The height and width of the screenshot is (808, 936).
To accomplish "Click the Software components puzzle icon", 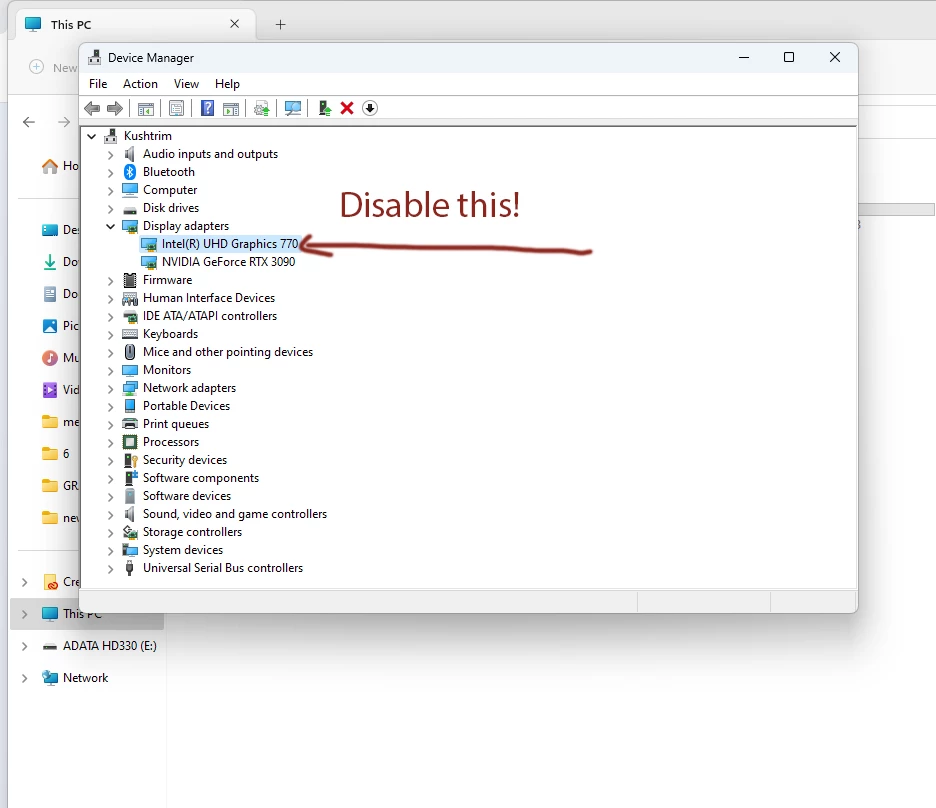I will click(x=130, y=478).
